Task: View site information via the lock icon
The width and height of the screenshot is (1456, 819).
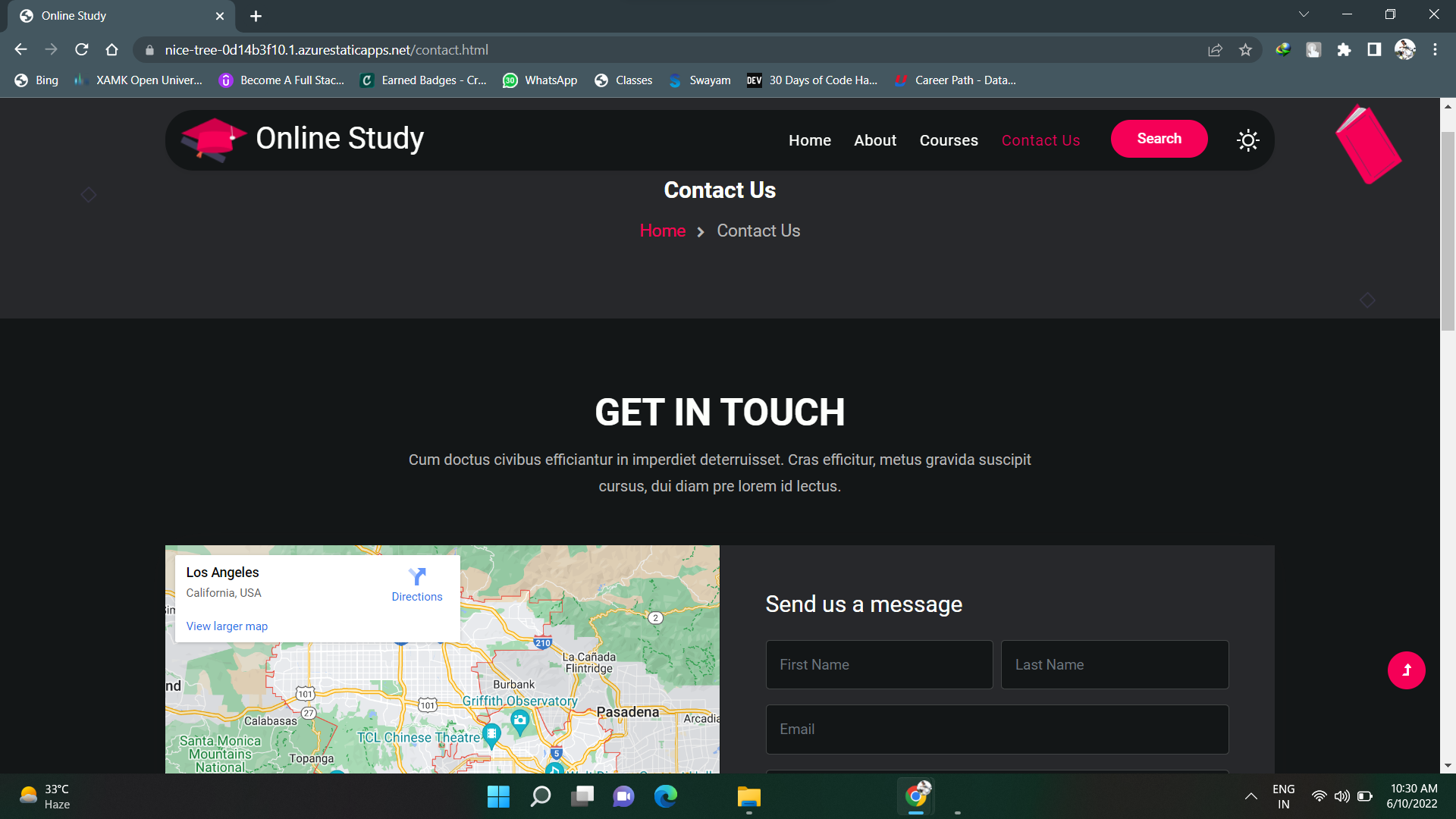Action: pyautogui.click(x=149, y=50)
